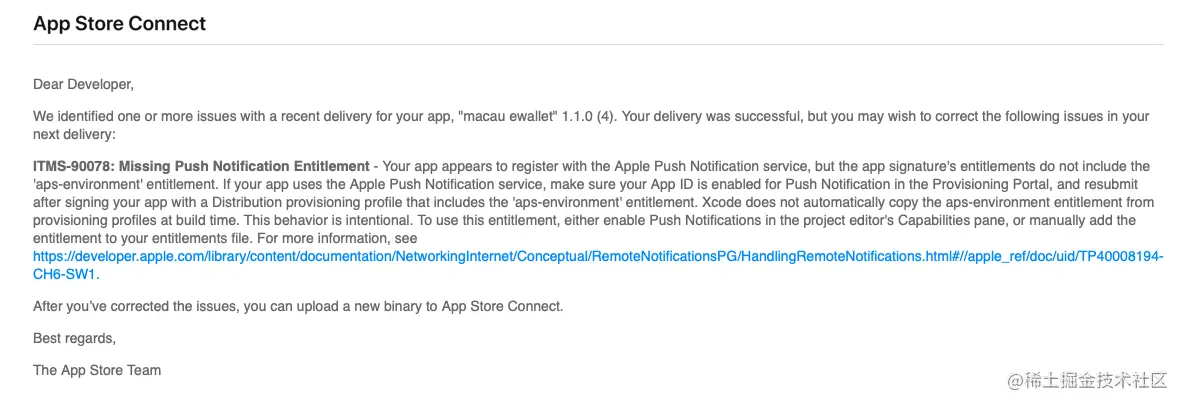
Task: Click the bold ITMS-90078 error title
Action: tap(201, 166)
